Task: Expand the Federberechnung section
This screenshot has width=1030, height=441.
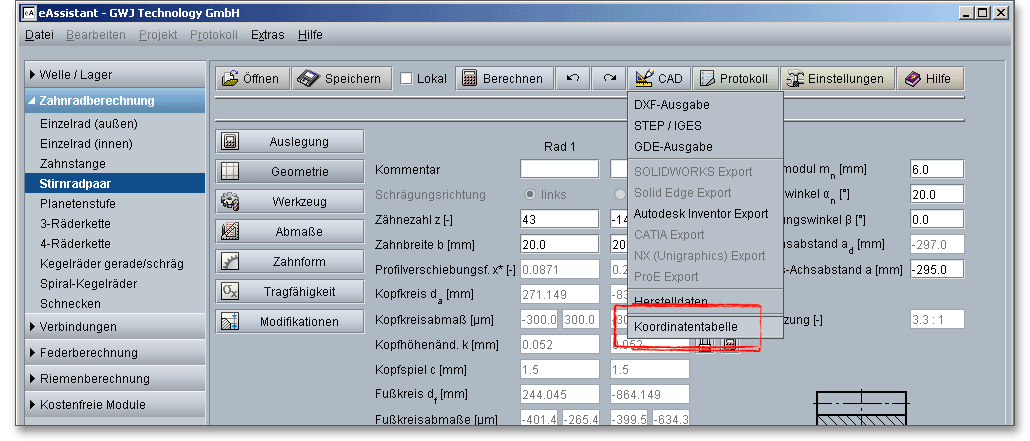Action: point(110,352)
